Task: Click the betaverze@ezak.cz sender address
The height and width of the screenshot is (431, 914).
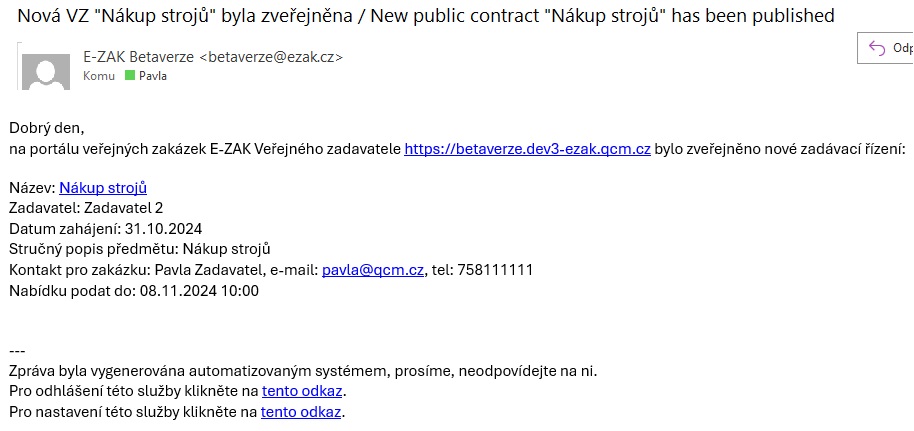Action: pyautogui.click(x=271, y=57)
